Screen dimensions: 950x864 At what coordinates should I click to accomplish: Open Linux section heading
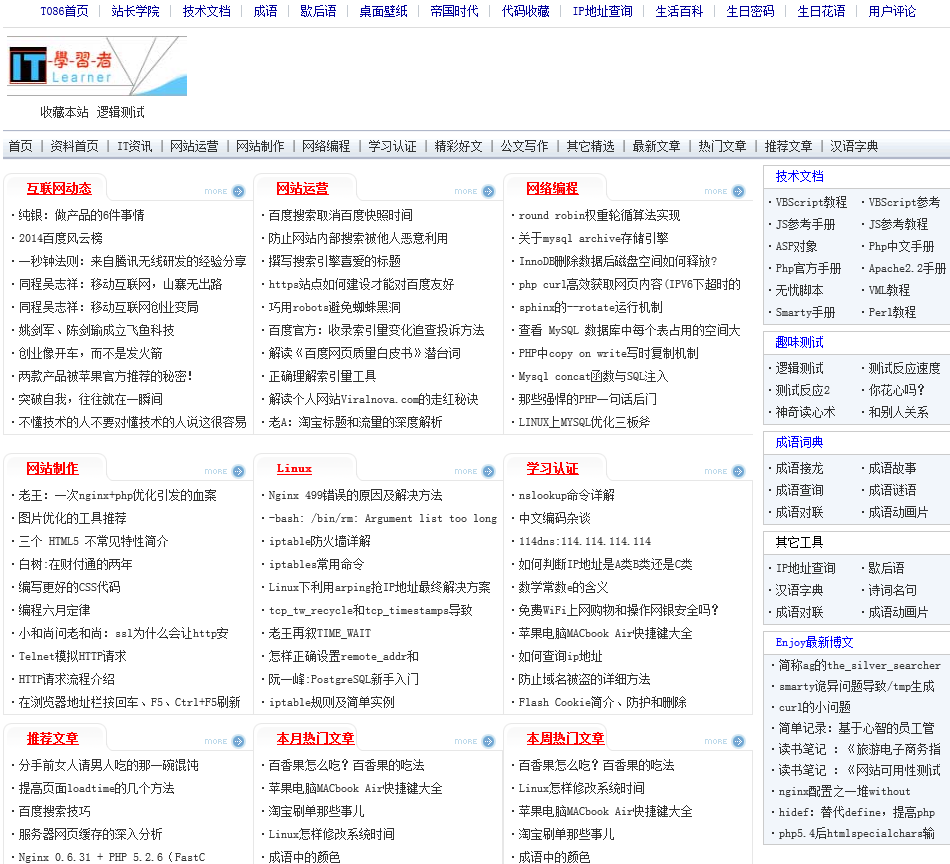tap(294, 468)
